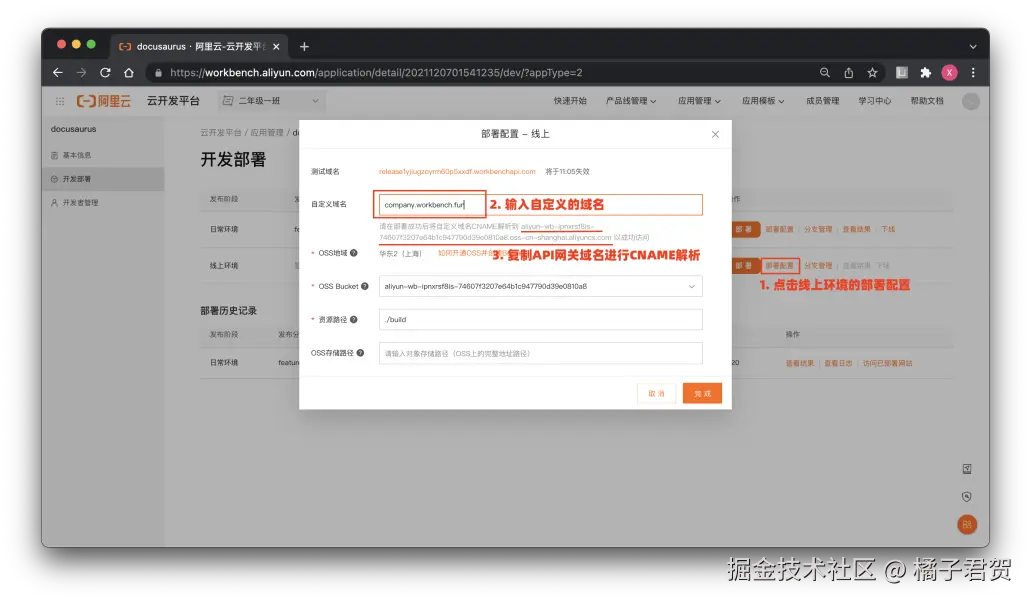Open the apps grid icon beside Aliyun logo

point(60,101)
